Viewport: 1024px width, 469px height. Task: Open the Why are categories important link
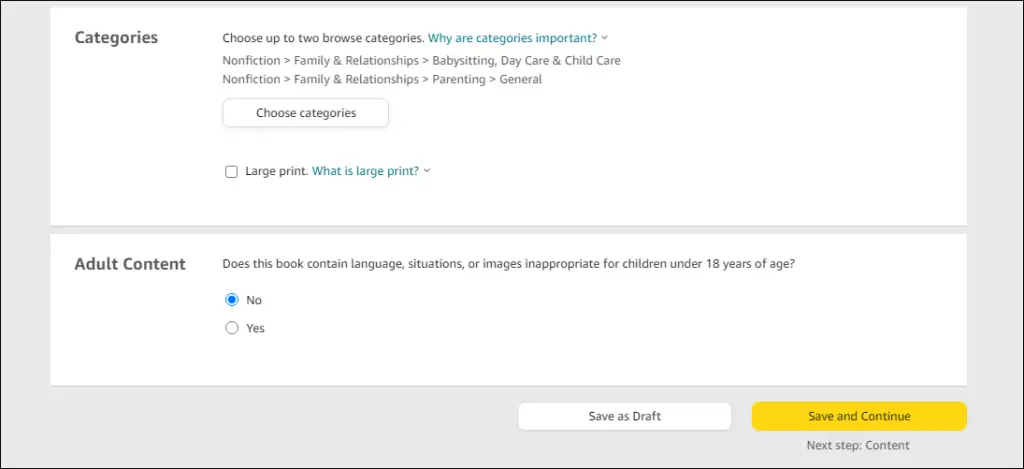513,38
